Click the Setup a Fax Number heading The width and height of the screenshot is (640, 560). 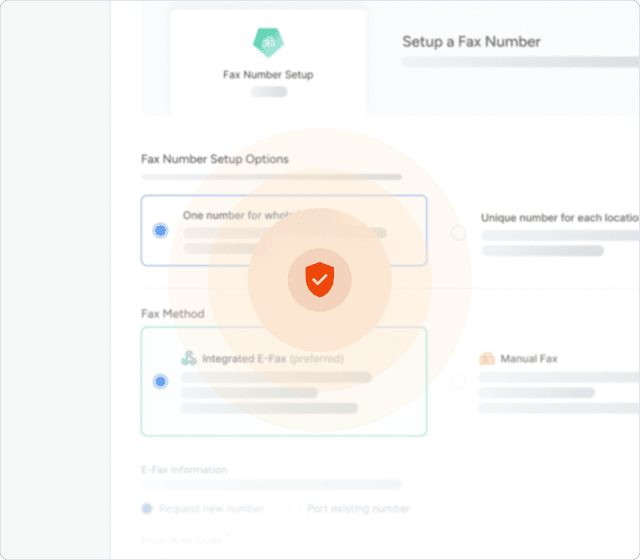click(x=471, y=42)
